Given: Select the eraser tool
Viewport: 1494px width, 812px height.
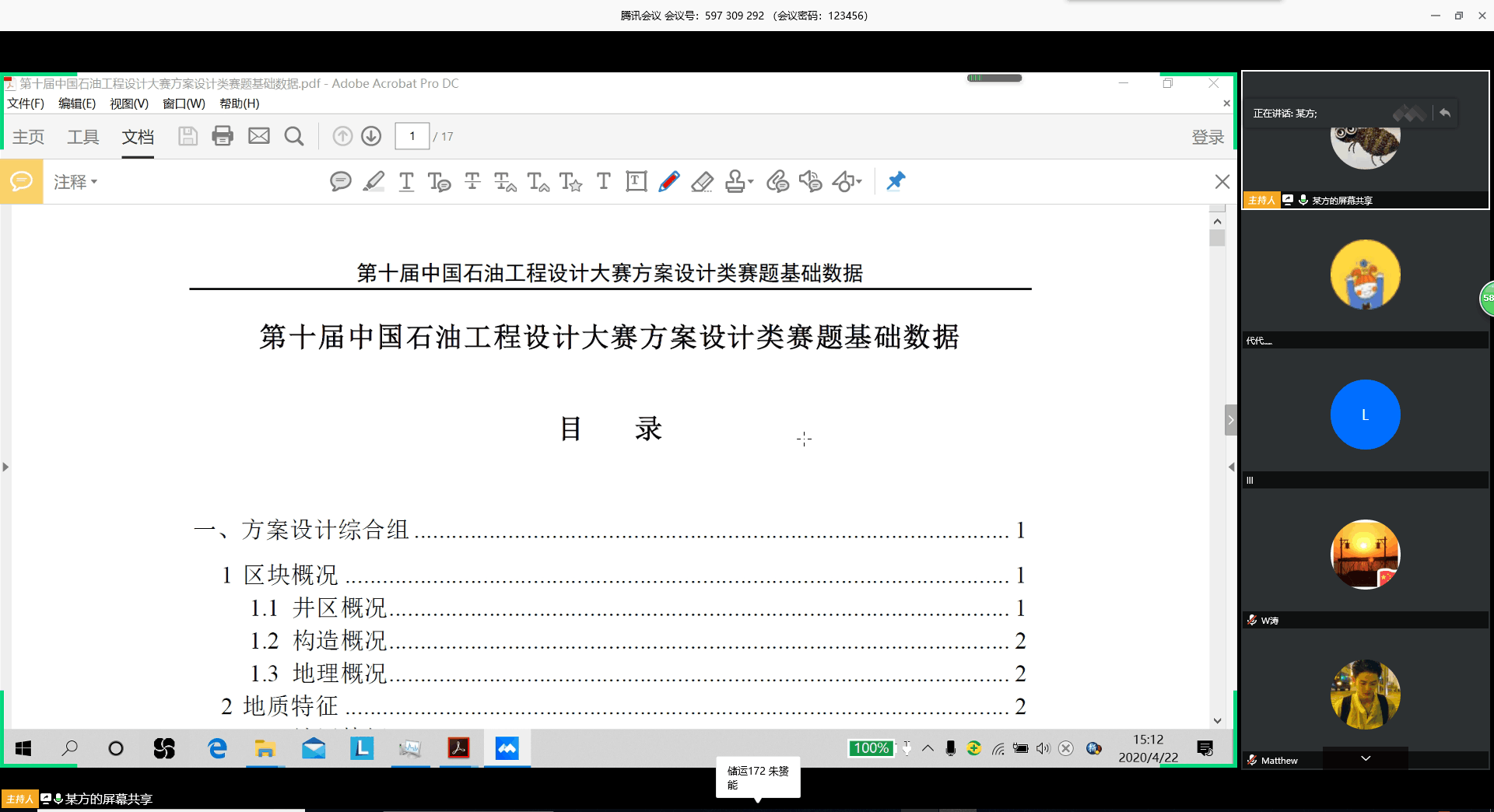Looking at the screenshot, I should (x=702, y=182).
